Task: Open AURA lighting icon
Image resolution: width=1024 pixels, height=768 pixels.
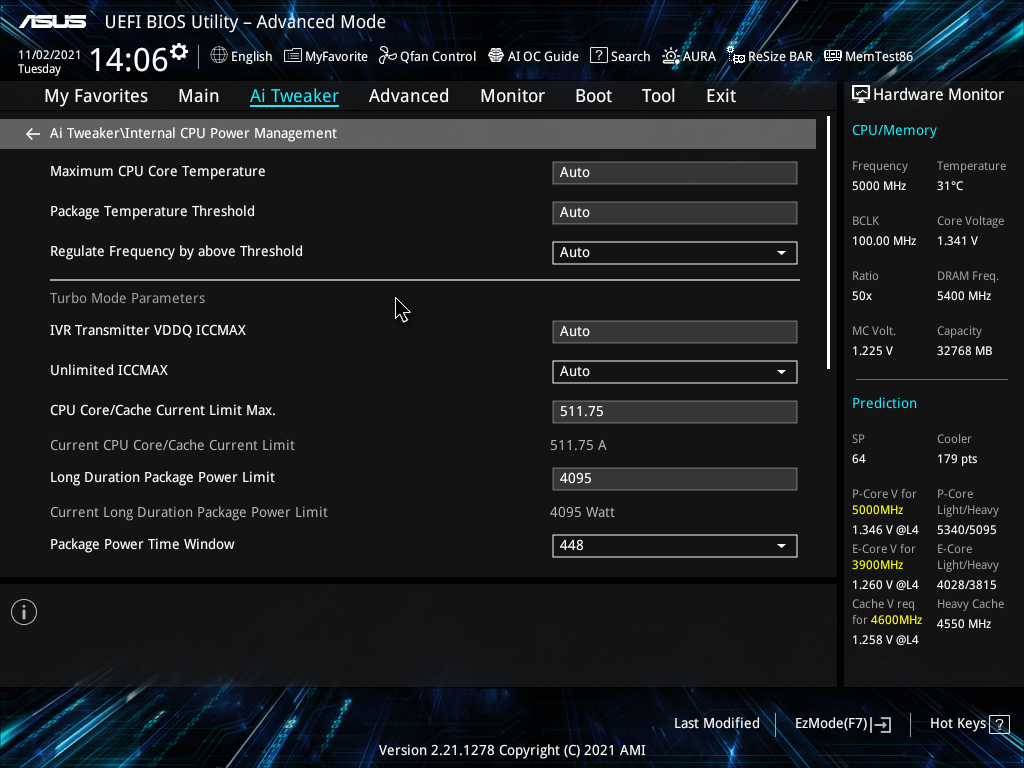Action: (x=671, y=56)
